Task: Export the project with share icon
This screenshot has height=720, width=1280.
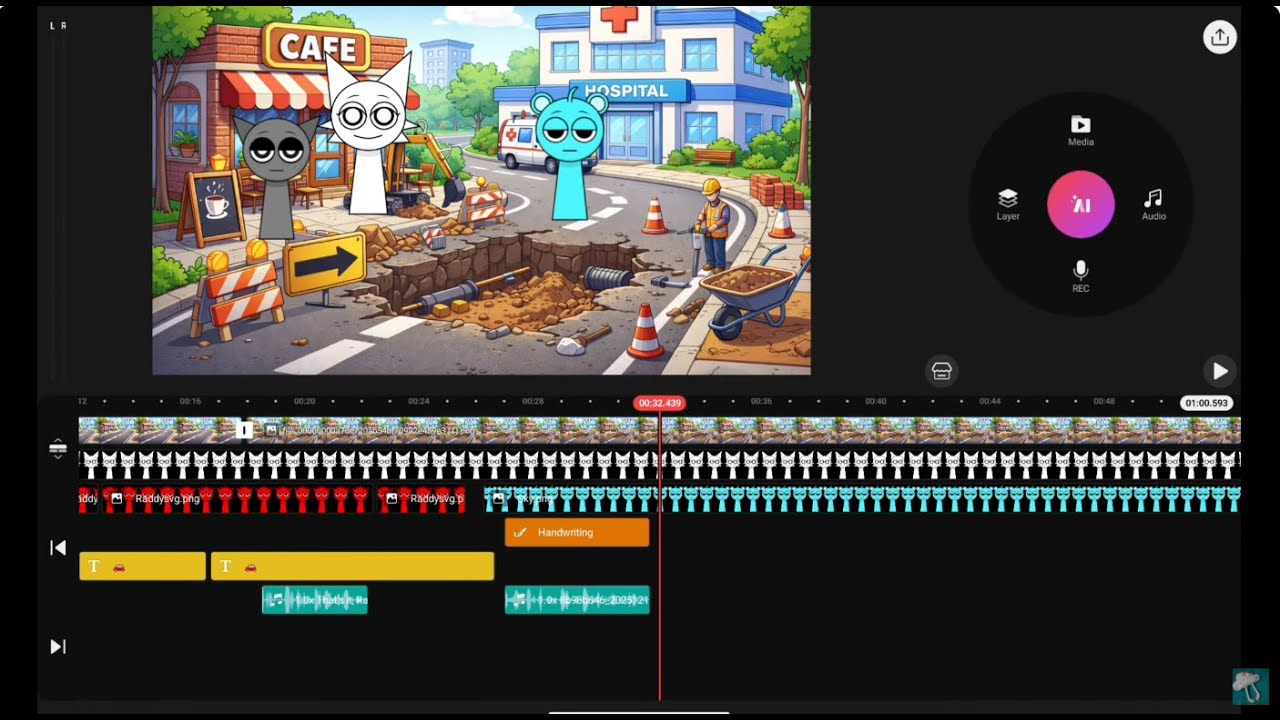Action: pos(1220,38)
